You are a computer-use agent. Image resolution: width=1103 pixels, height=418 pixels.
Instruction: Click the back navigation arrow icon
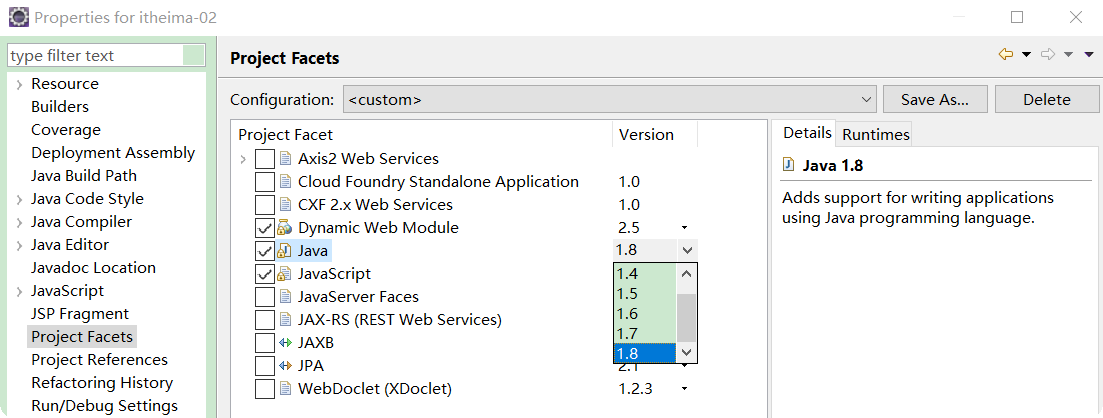tap(1005, 55)
